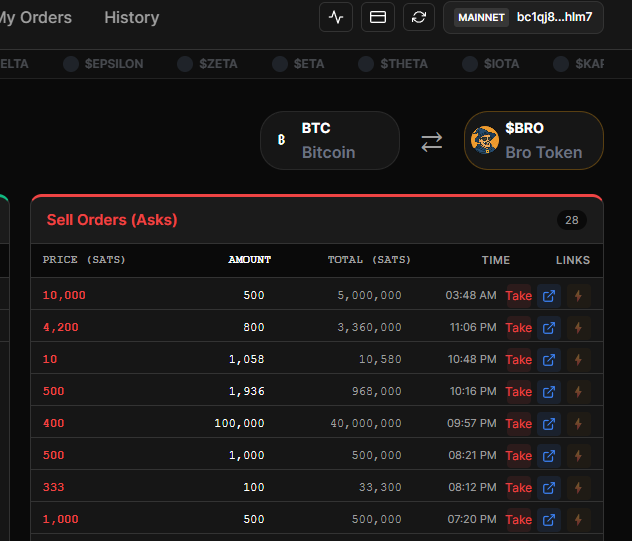This screenshot has width=632, height=541.
Task: Open the wallet card icon button
Action: pyautogui.click(x=378, y=17)
